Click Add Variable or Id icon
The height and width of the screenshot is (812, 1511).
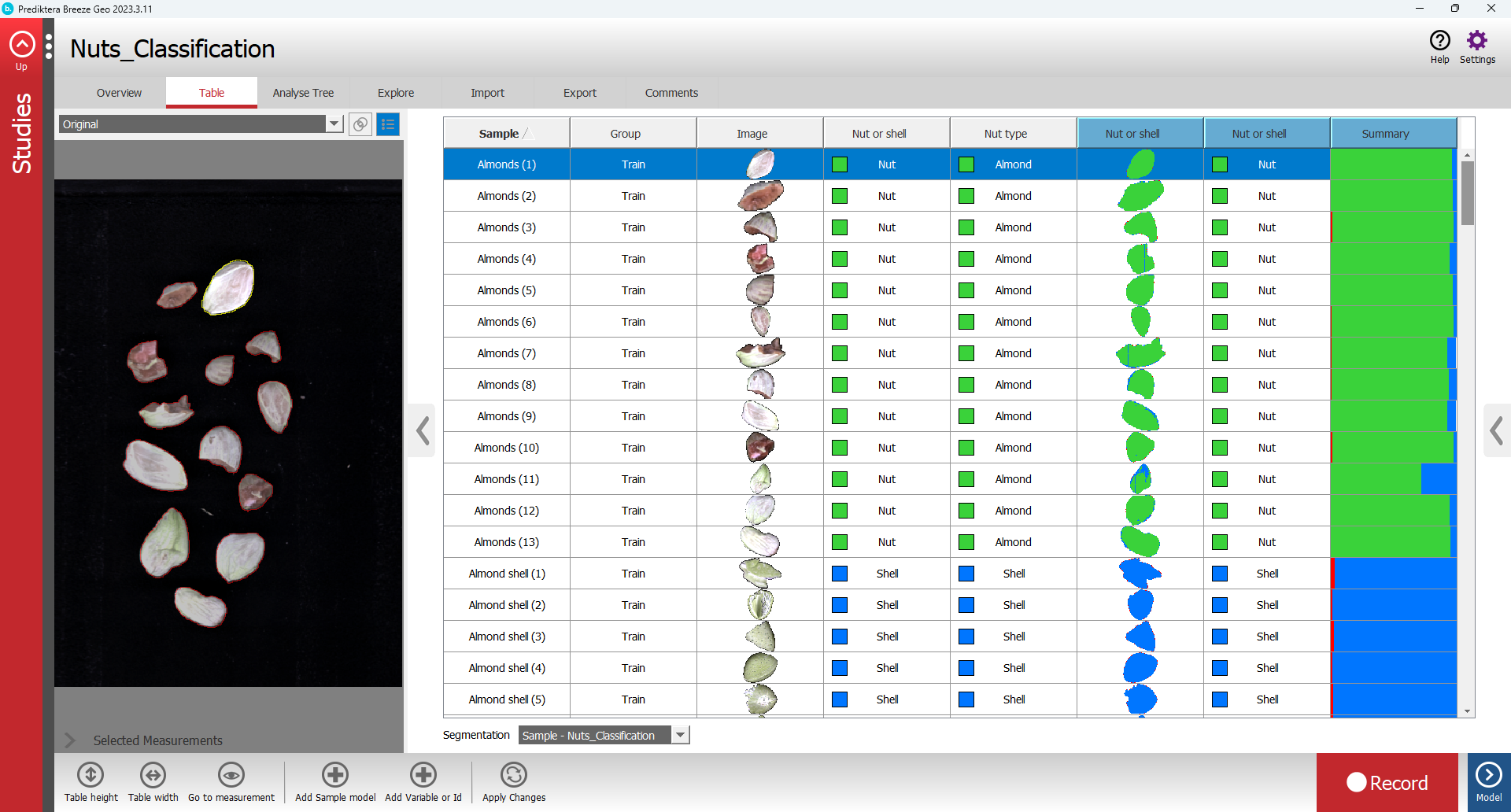(x=423, y=775)
